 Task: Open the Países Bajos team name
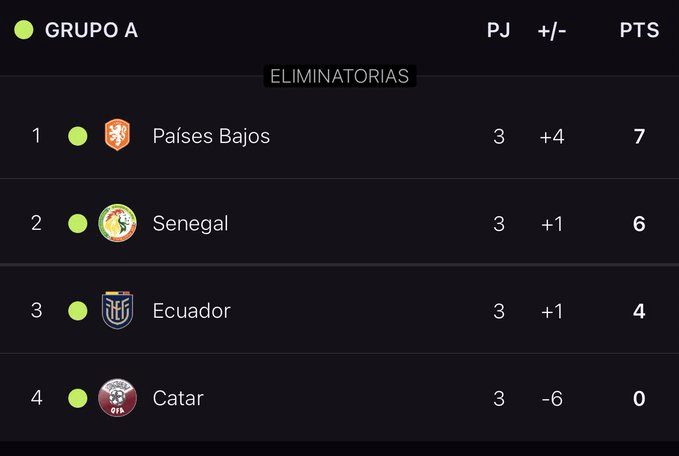(211, 136)
